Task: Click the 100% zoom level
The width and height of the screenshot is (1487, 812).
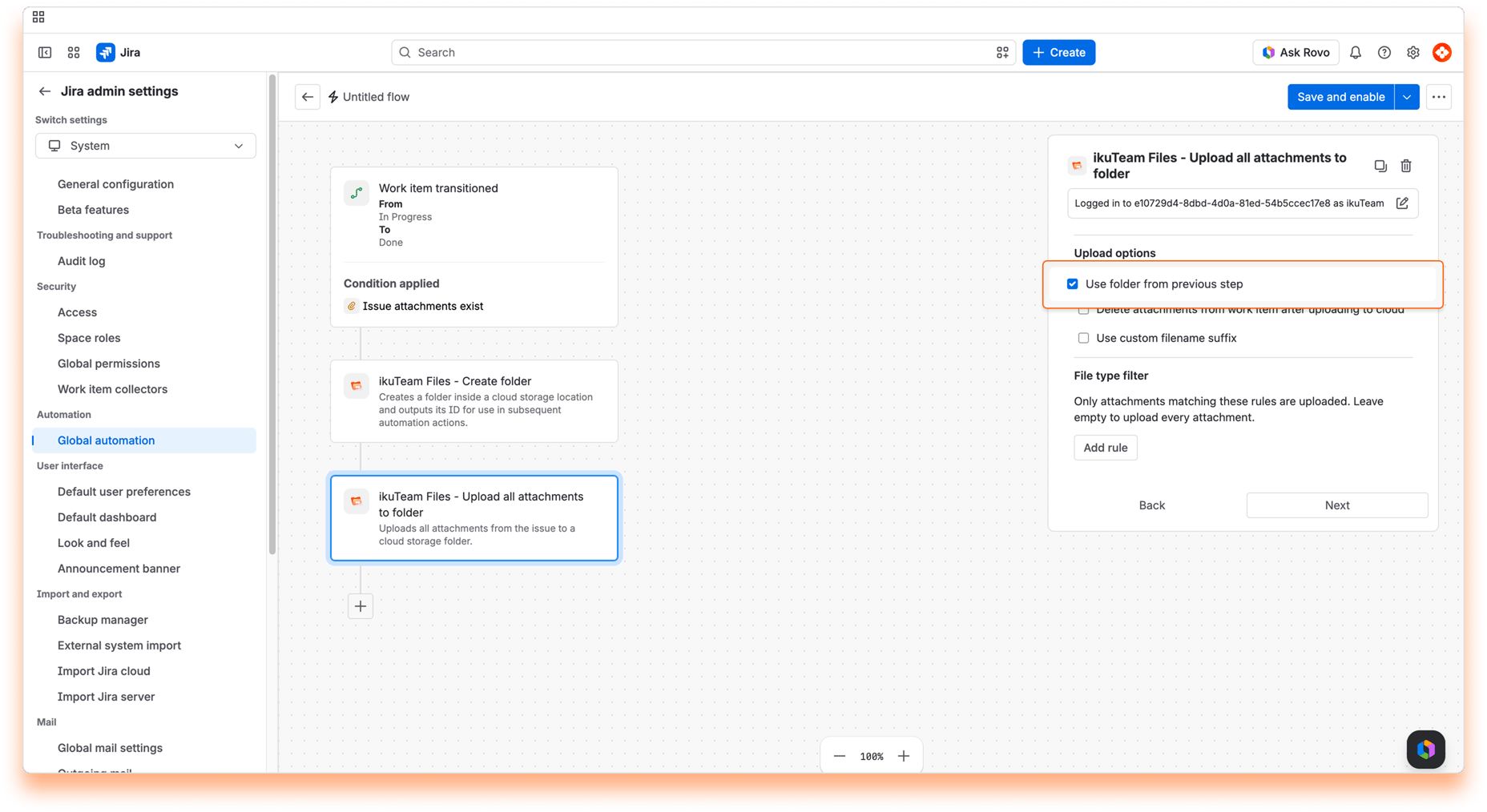Action: pyautogui.click(x=872, y=756)
